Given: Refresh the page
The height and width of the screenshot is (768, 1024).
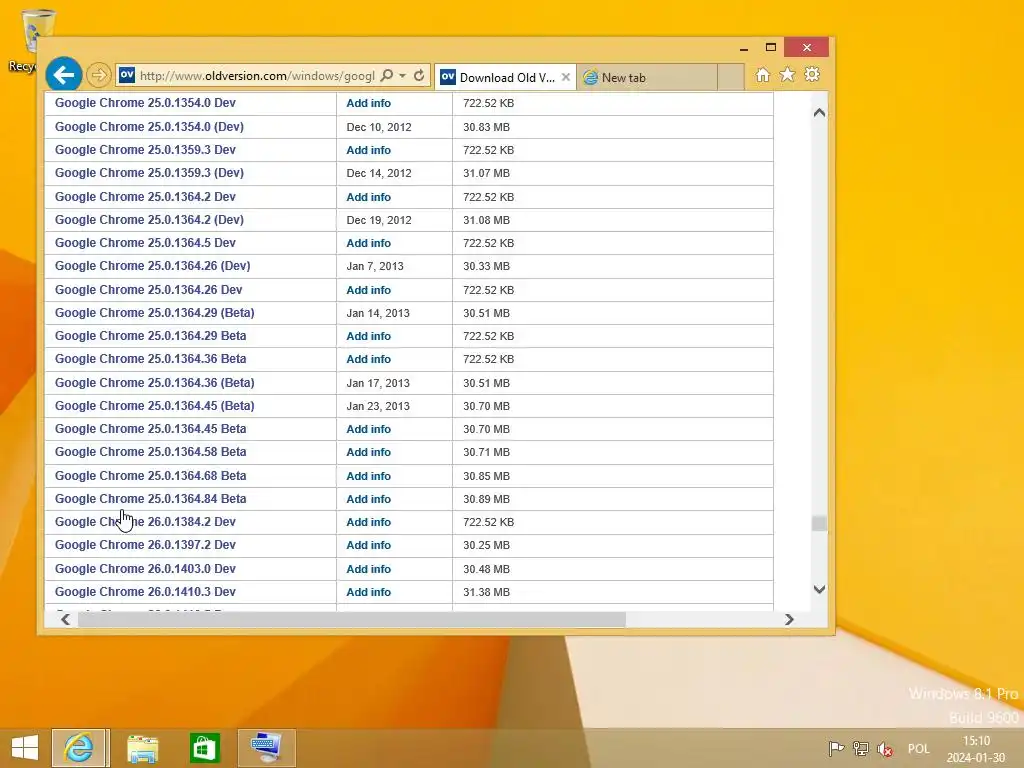Looking at the screenshot, I should pos(419,75).
